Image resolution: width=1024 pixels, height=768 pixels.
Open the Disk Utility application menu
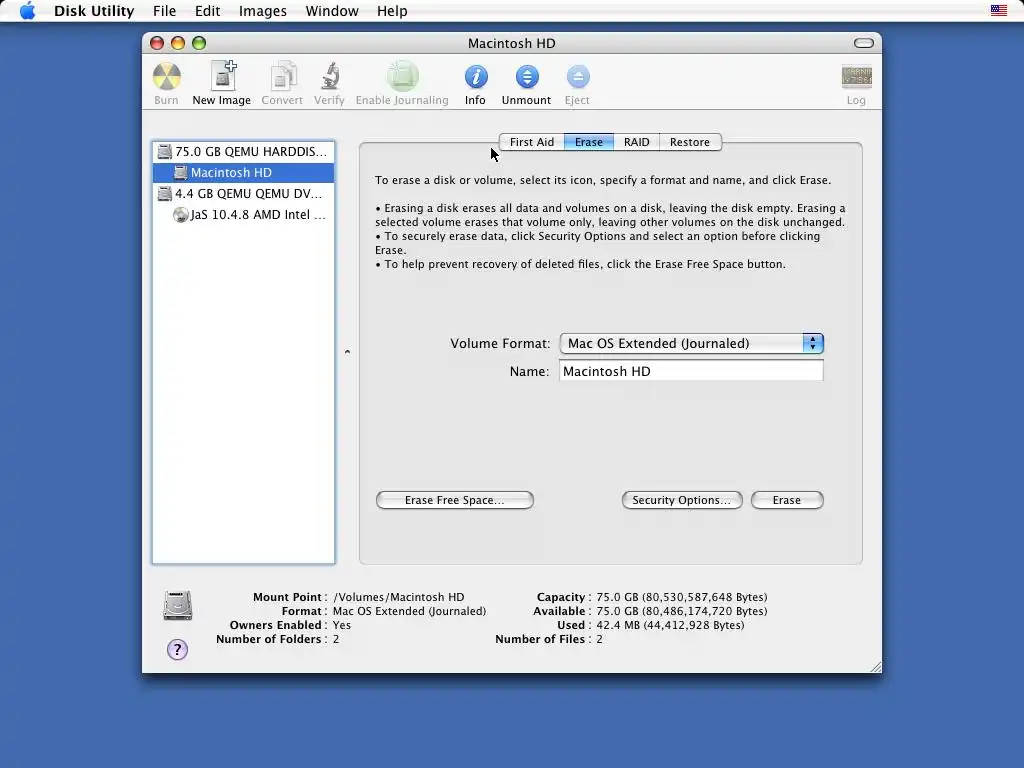[x=94, y=10]
